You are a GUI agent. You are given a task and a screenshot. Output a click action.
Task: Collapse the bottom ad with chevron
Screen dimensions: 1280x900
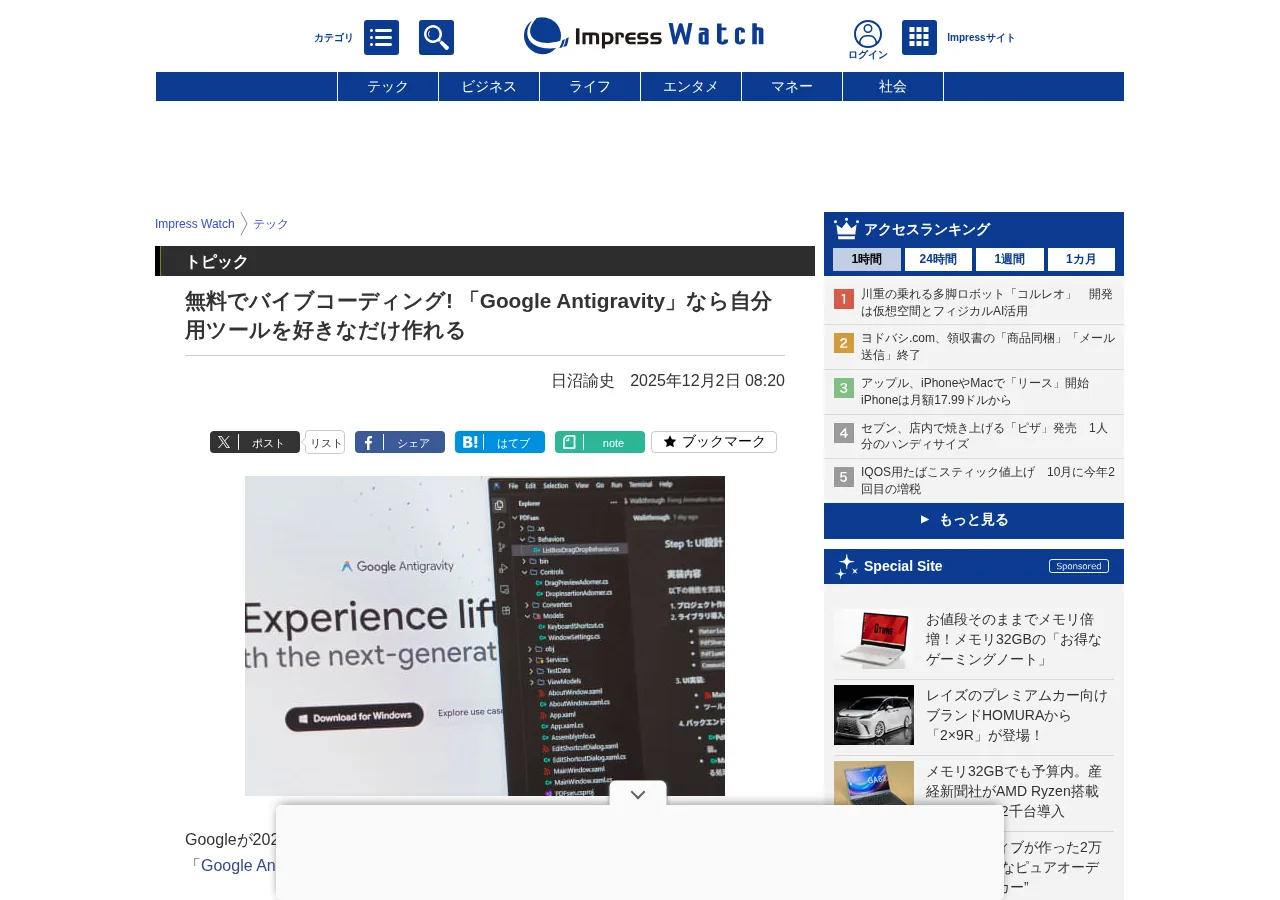[638, 794]
